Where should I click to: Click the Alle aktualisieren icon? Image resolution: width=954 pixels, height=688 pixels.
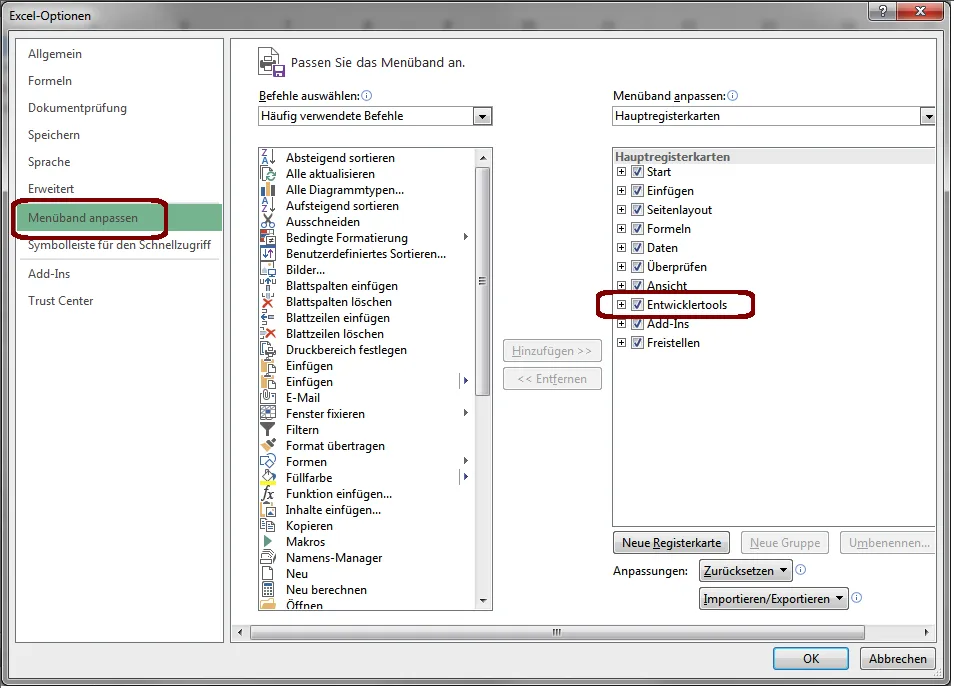(x=267, y=174)
